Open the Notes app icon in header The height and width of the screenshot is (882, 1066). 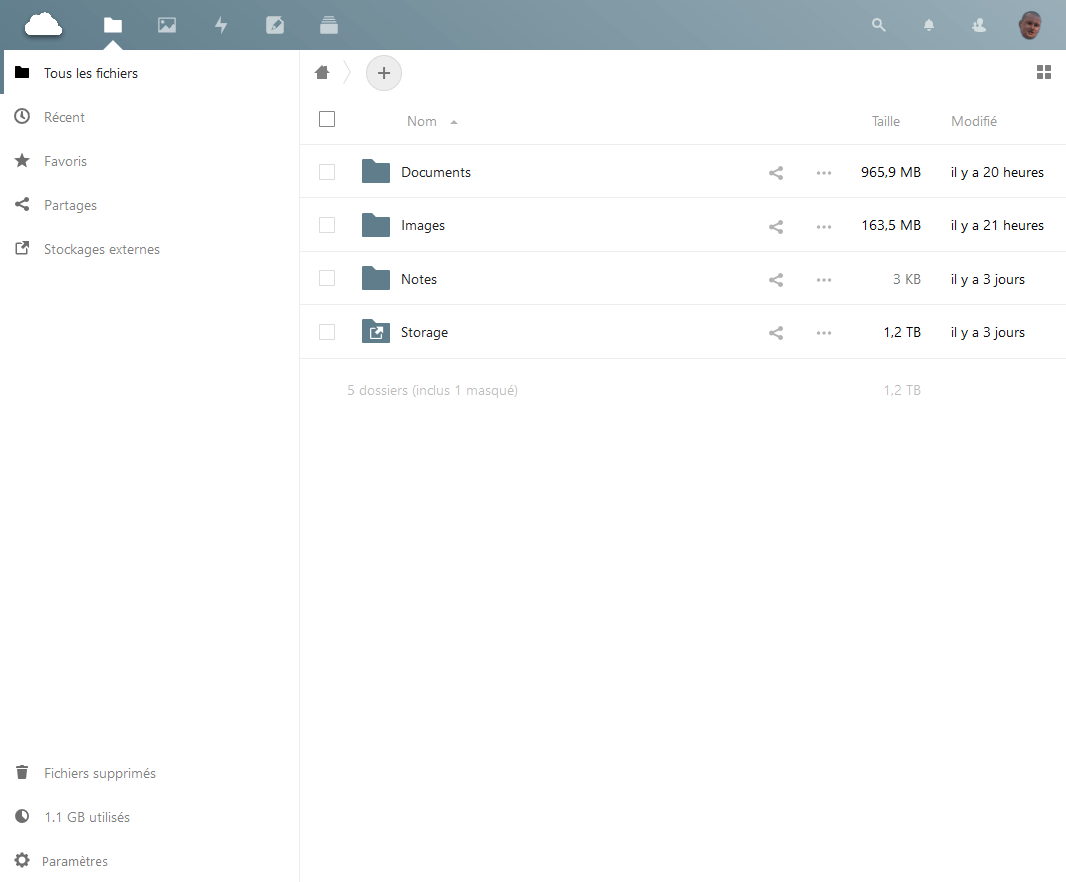coord(275,25)
